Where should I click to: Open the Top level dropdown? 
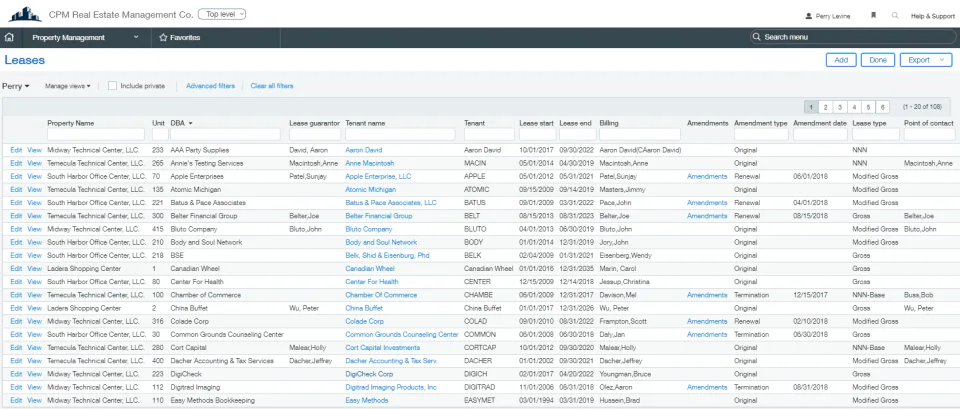(x=222, y=13)
